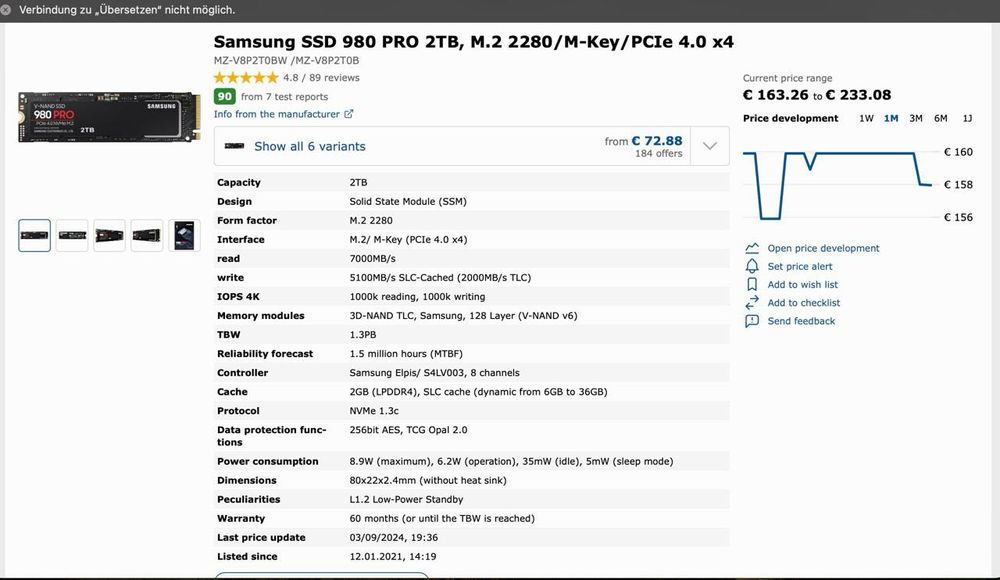This screenshot has width=1000, height=580.
Task: Click the checklist clipboard icon
Action: click(x=752, y=303)
